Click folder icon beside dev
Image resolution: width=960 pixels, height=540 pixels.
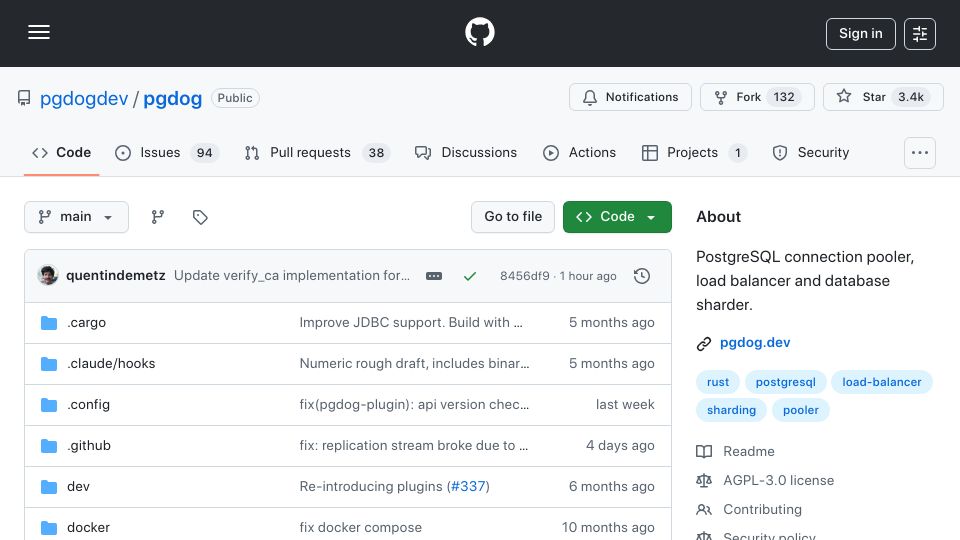(x=49, y=487)
